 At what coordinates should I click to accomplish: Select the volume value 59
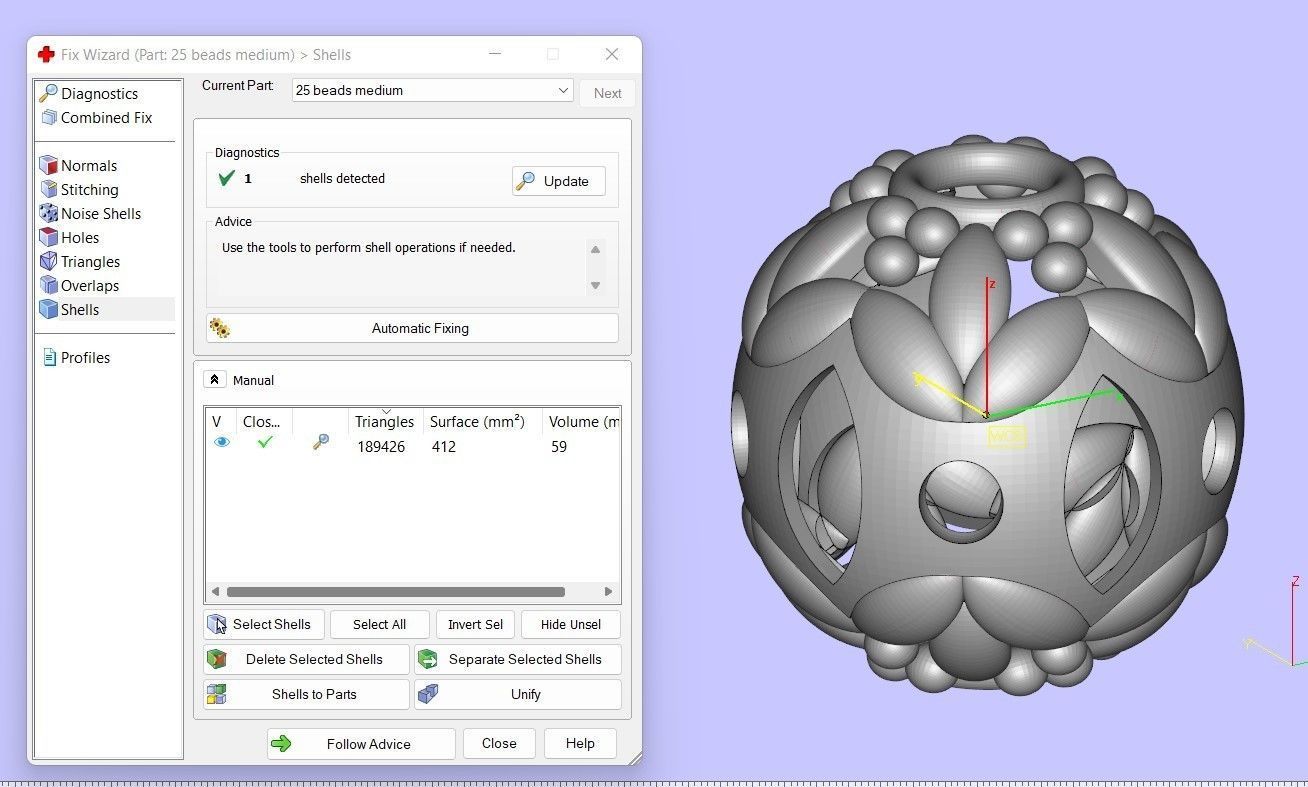559,447
